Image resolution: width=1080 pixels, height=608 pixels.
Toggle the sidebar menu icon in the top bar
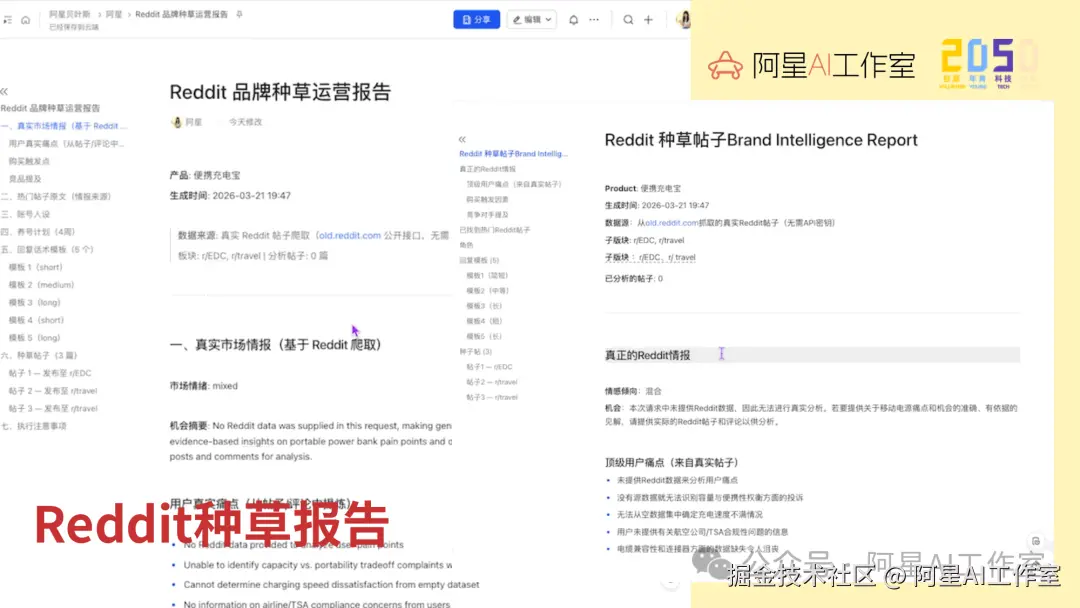pos(8,20)
